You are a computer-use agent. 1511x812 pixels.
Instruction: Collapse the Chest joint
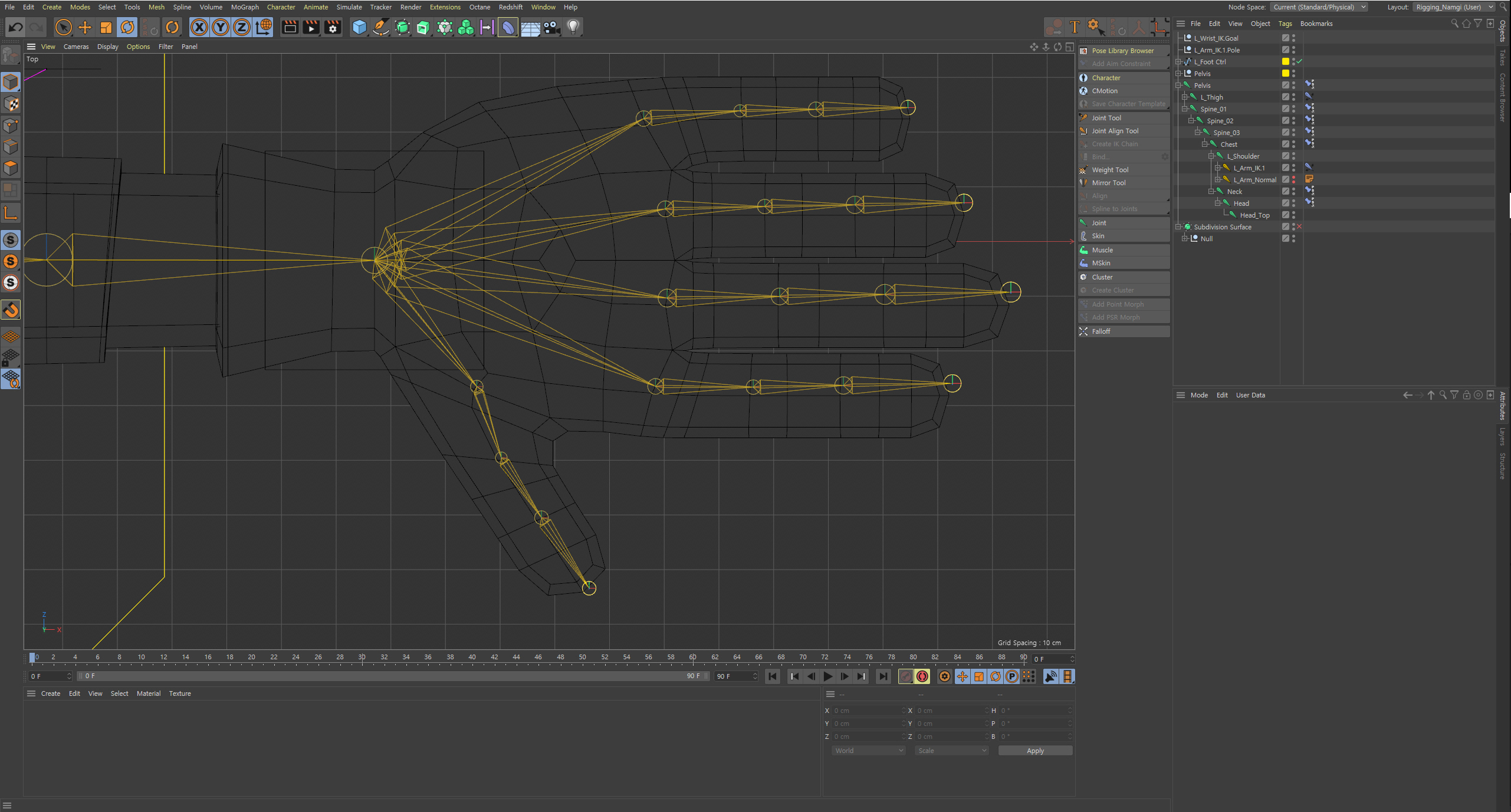coord(1204,144)
